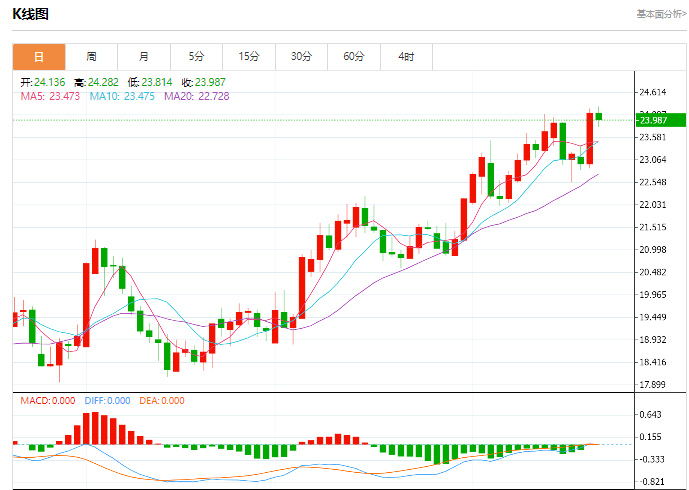Click the 低:23.814 low price
Image resolution: width=689 pixels, height=490 pixels.
click(x=150, y=82)
